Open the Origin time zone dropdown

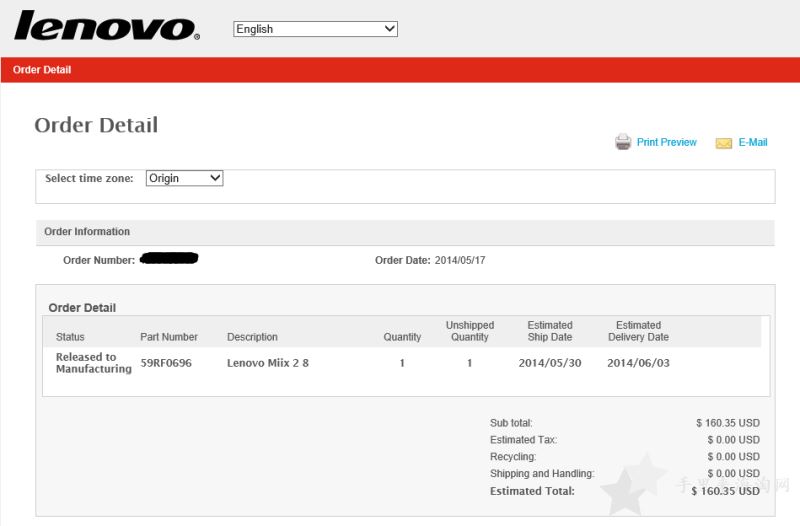[184, 178]
